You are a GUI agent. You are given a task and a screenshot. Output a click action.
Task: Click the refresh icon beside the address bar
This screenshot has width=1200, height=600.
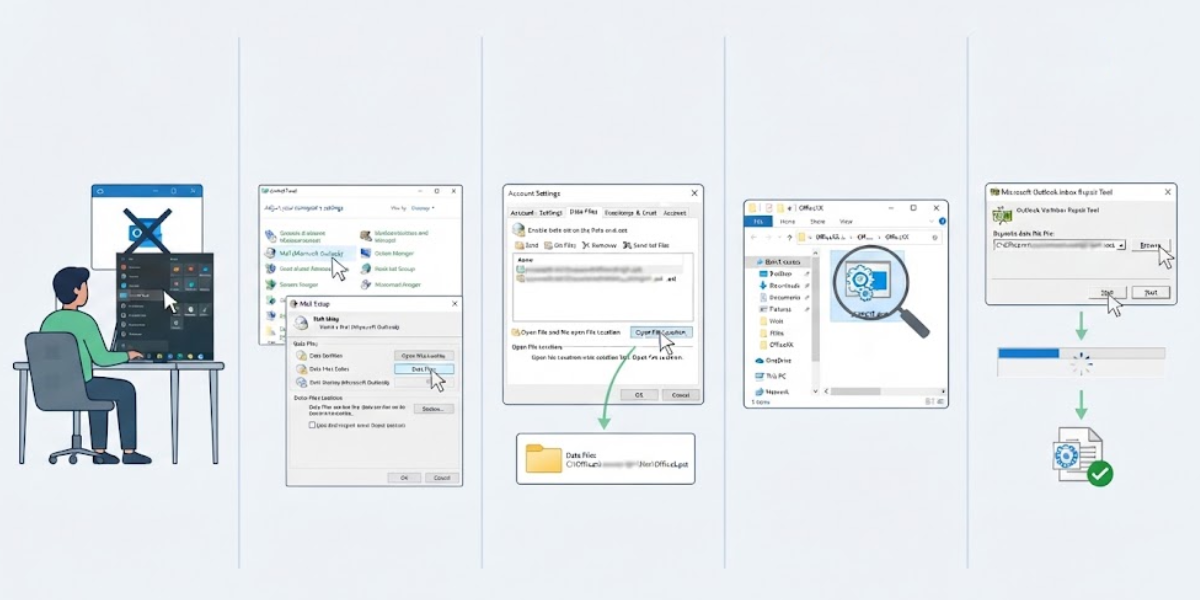pyautogui.click(x=934, y=238)
